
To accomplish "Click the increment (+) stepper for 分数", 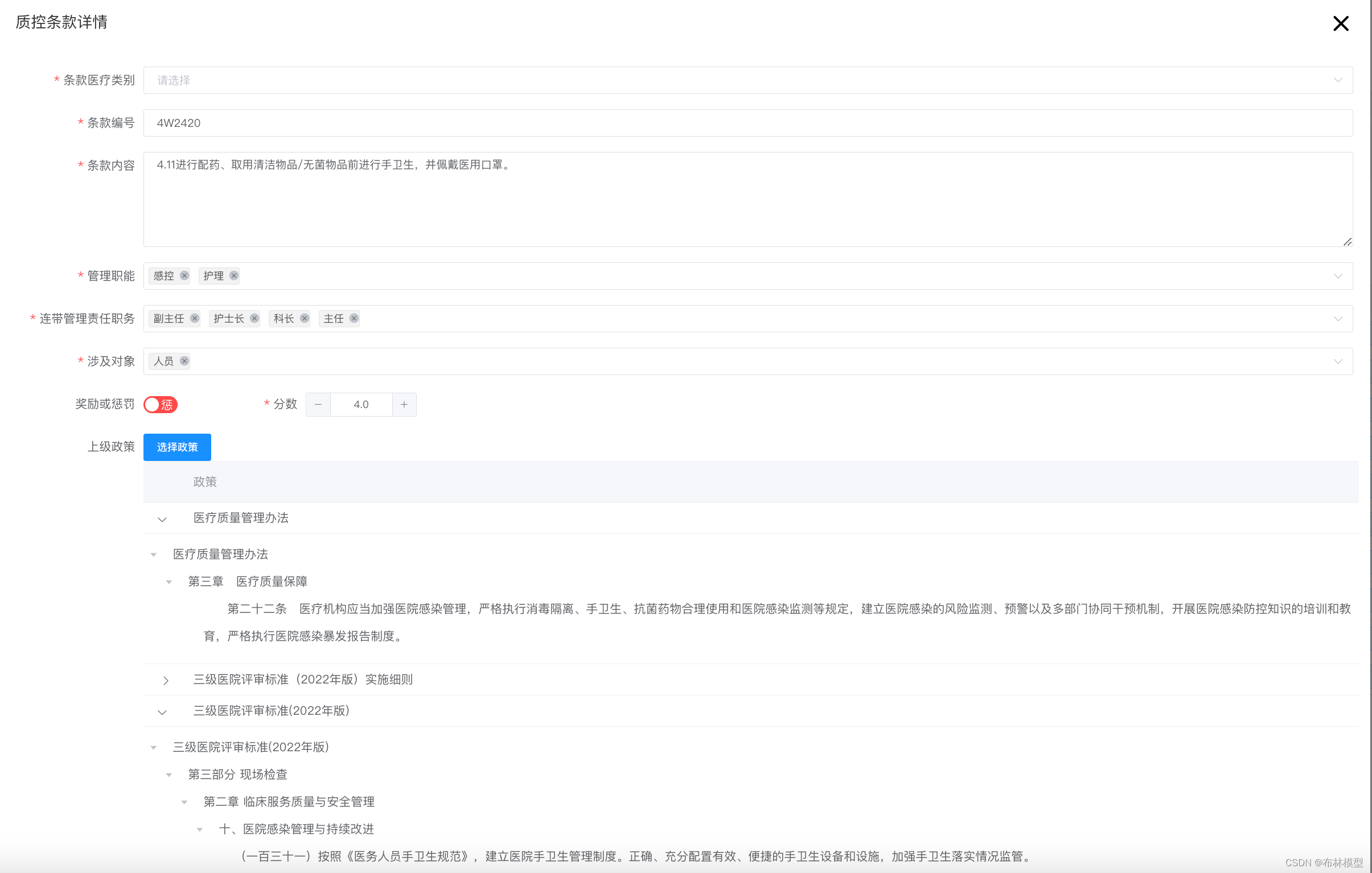I will [404, 404].
